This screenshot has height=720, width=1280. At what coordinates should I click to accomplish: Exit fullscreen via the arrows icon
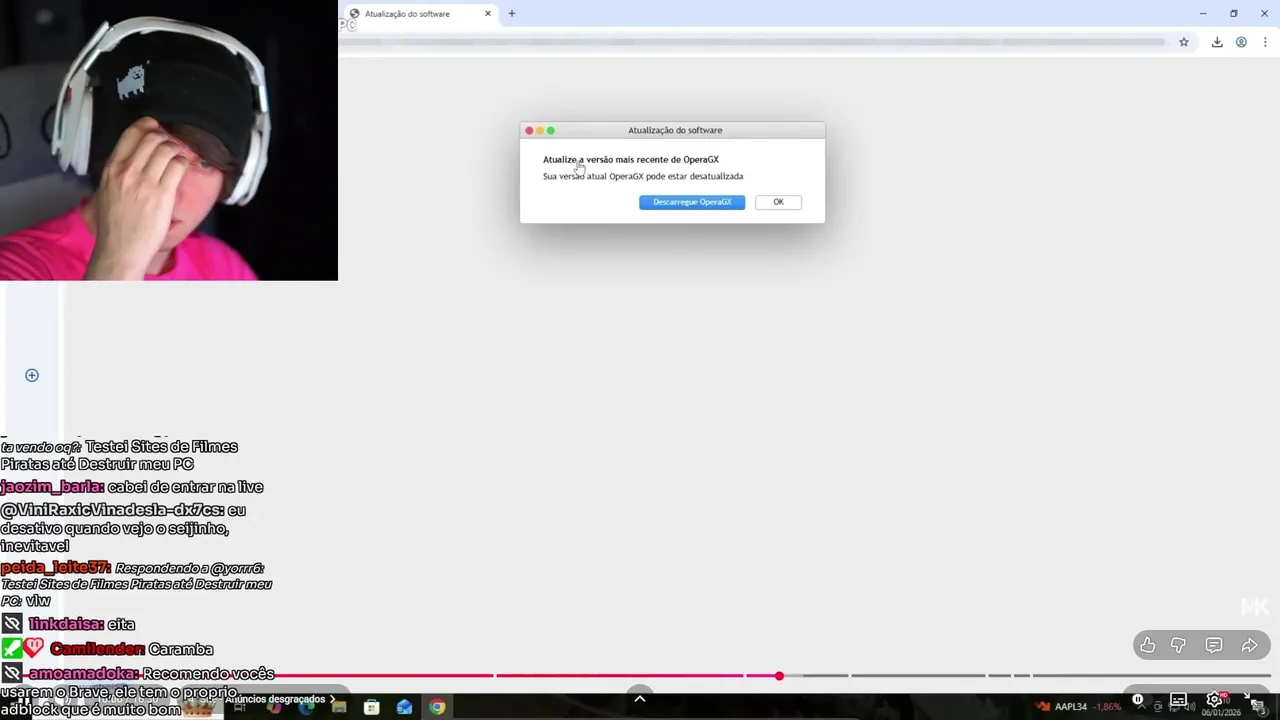(1254, 698)
